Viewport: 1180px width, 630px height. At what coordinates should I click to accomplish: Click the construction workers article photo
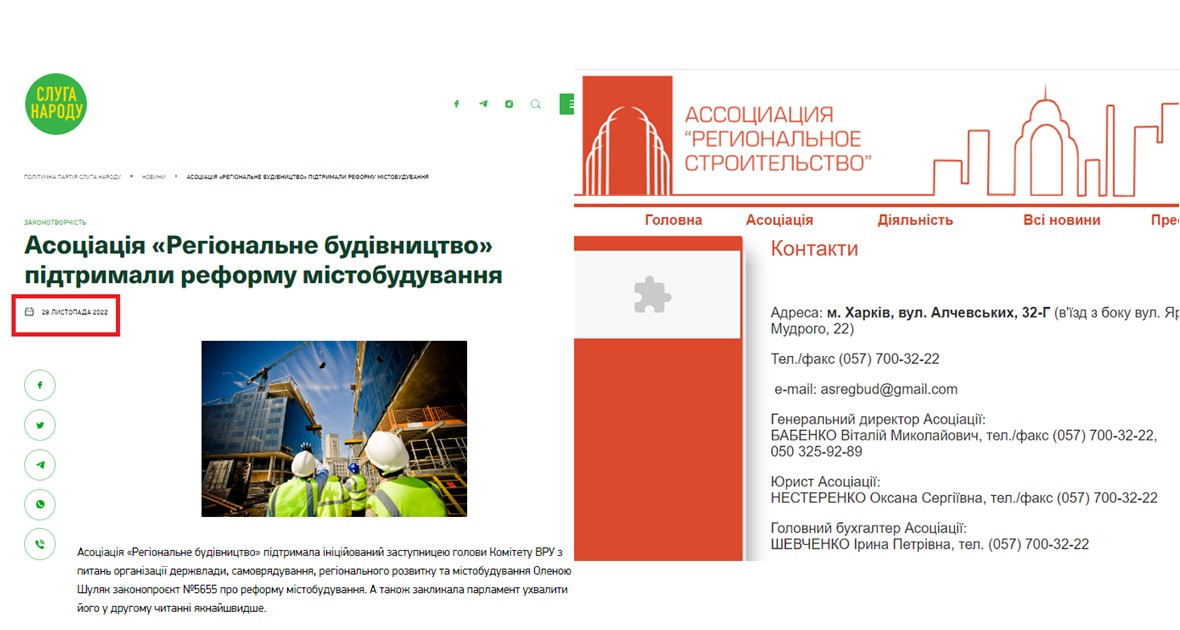[334, 428]
